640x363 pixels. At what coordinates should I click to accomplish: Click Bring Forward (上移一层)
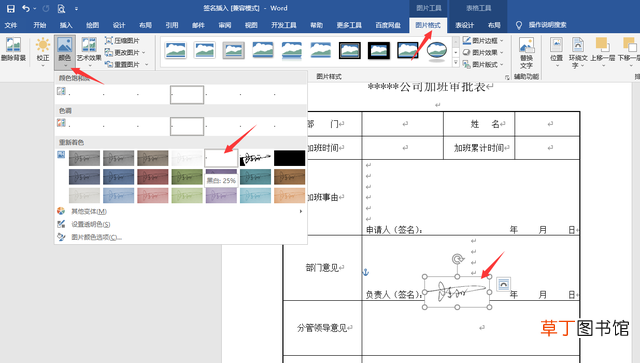coord(602,51)
